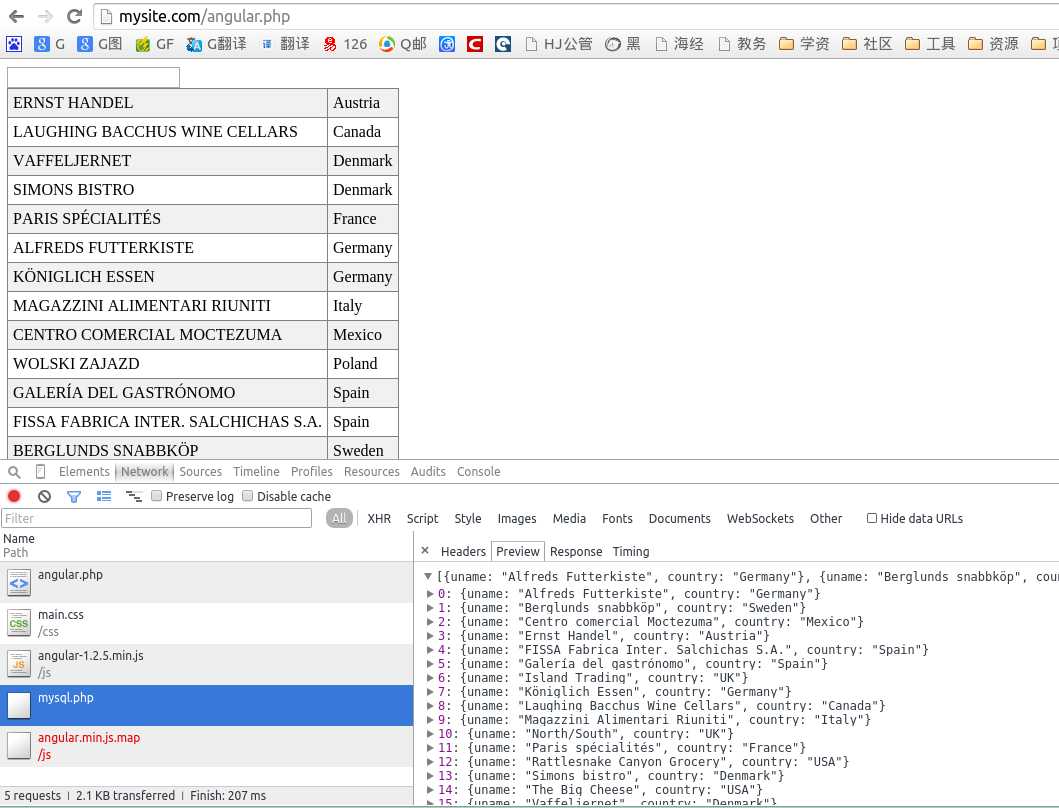Screen dimensions: 1059x808
Task: Expand item 0 Alfreds Futterkiste
Action: point(430,594)
